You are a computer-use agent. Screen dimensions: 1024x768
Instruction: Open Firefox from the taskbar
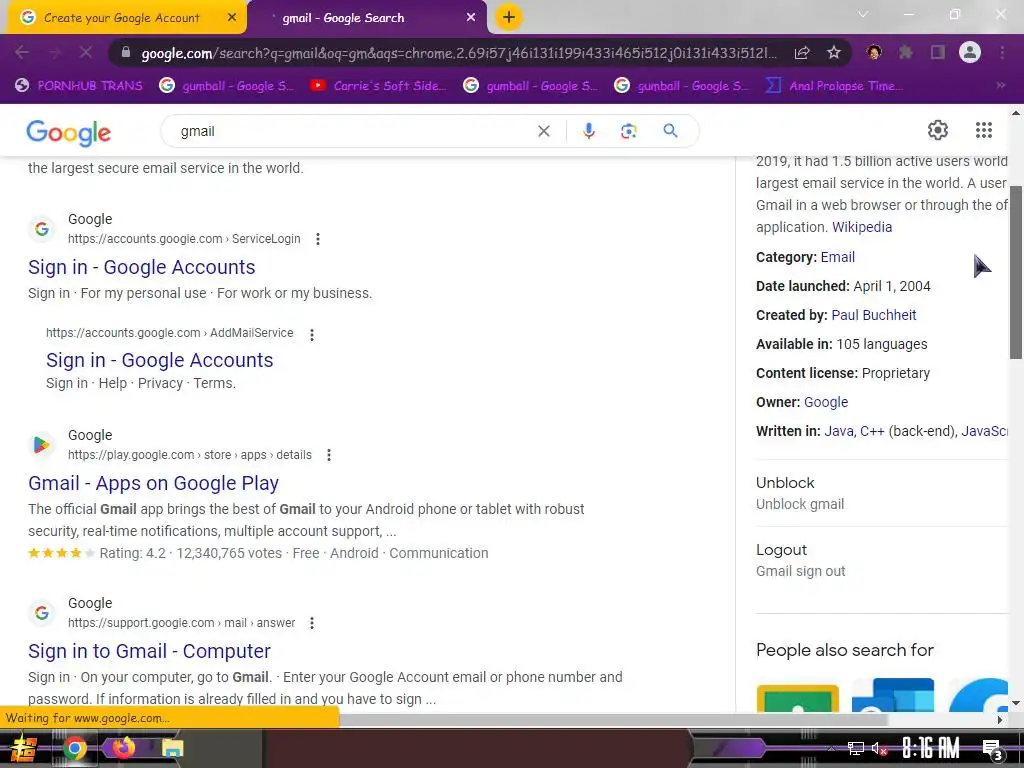click(x=123, y=748)
